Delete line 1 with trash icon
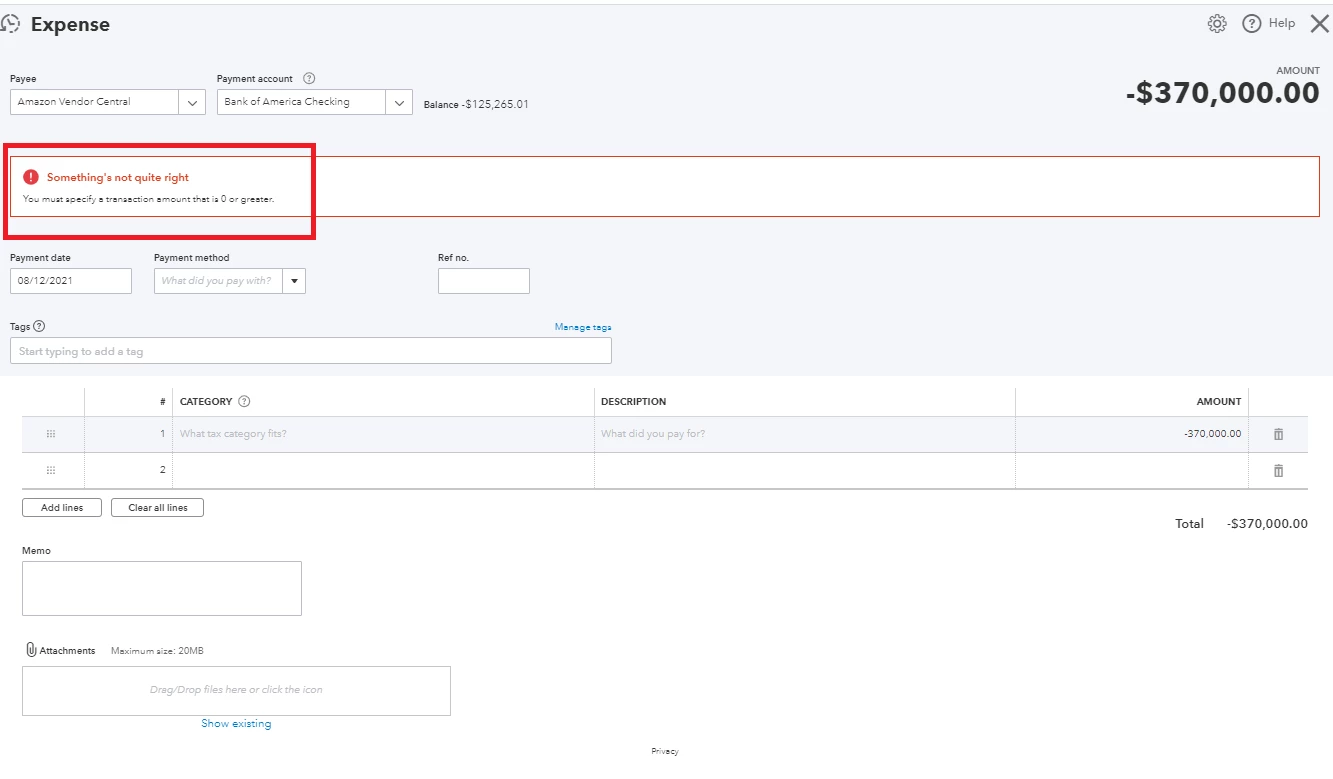1333x779 pixels. click(1278, 434)
